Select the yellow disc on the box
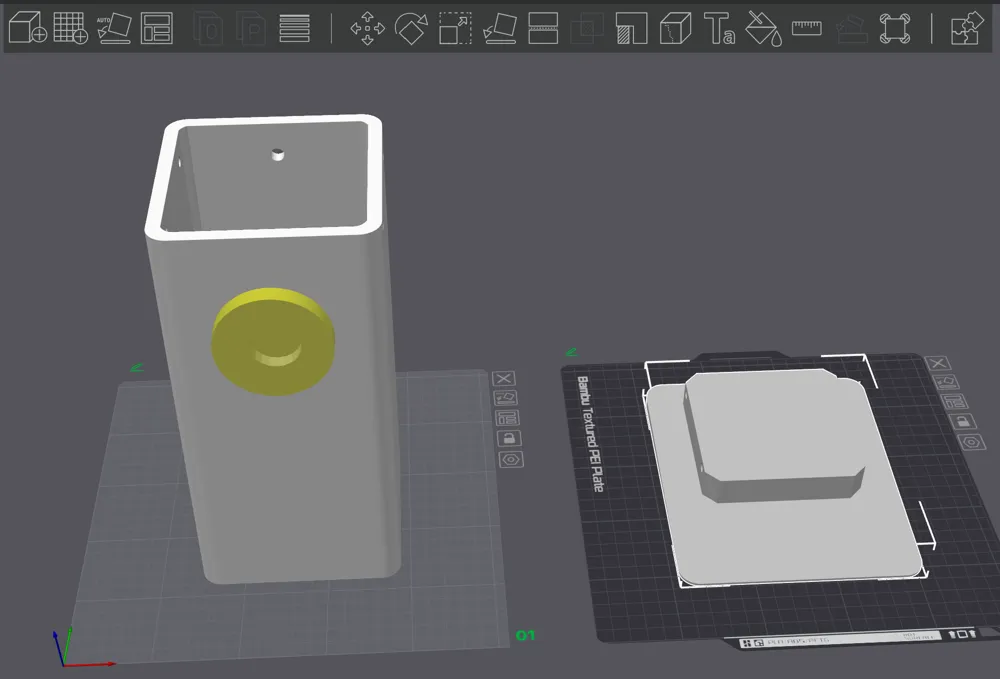 (x=273, y=342)
